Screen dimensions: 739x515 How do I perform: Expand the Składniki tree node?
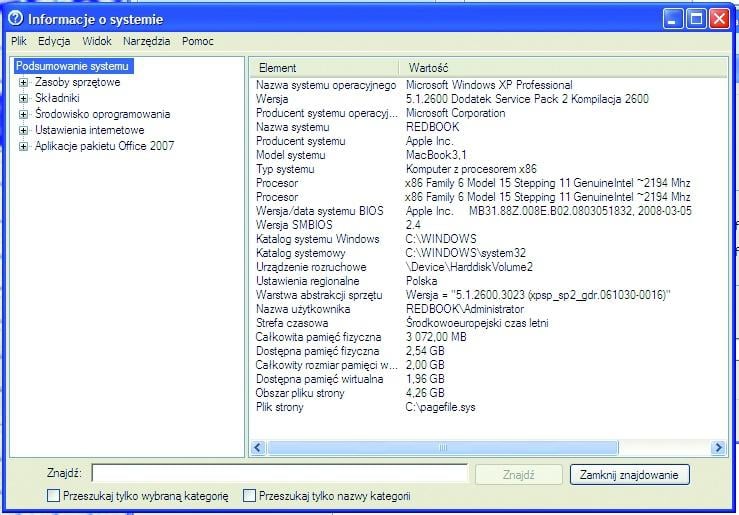(x=23, y=98)
